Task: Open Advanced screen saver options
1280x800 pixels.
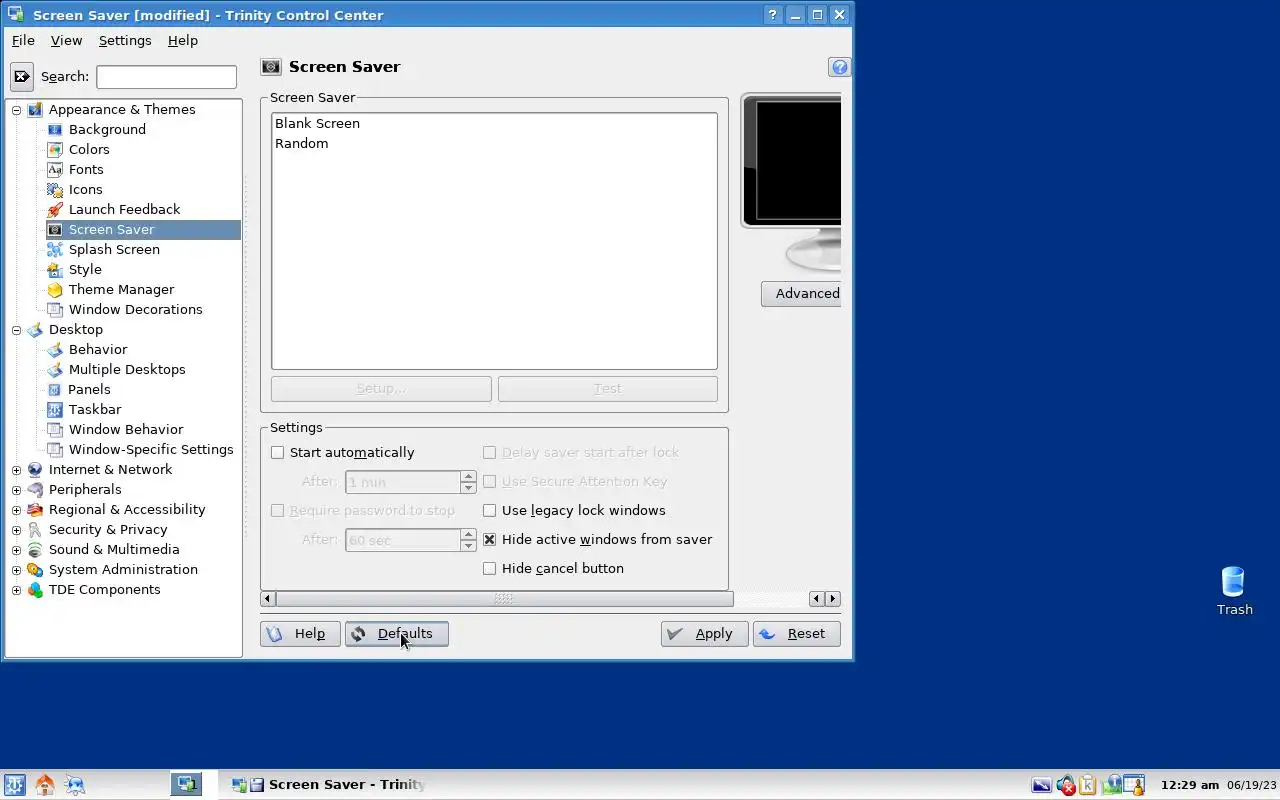Action: (801, 293)
